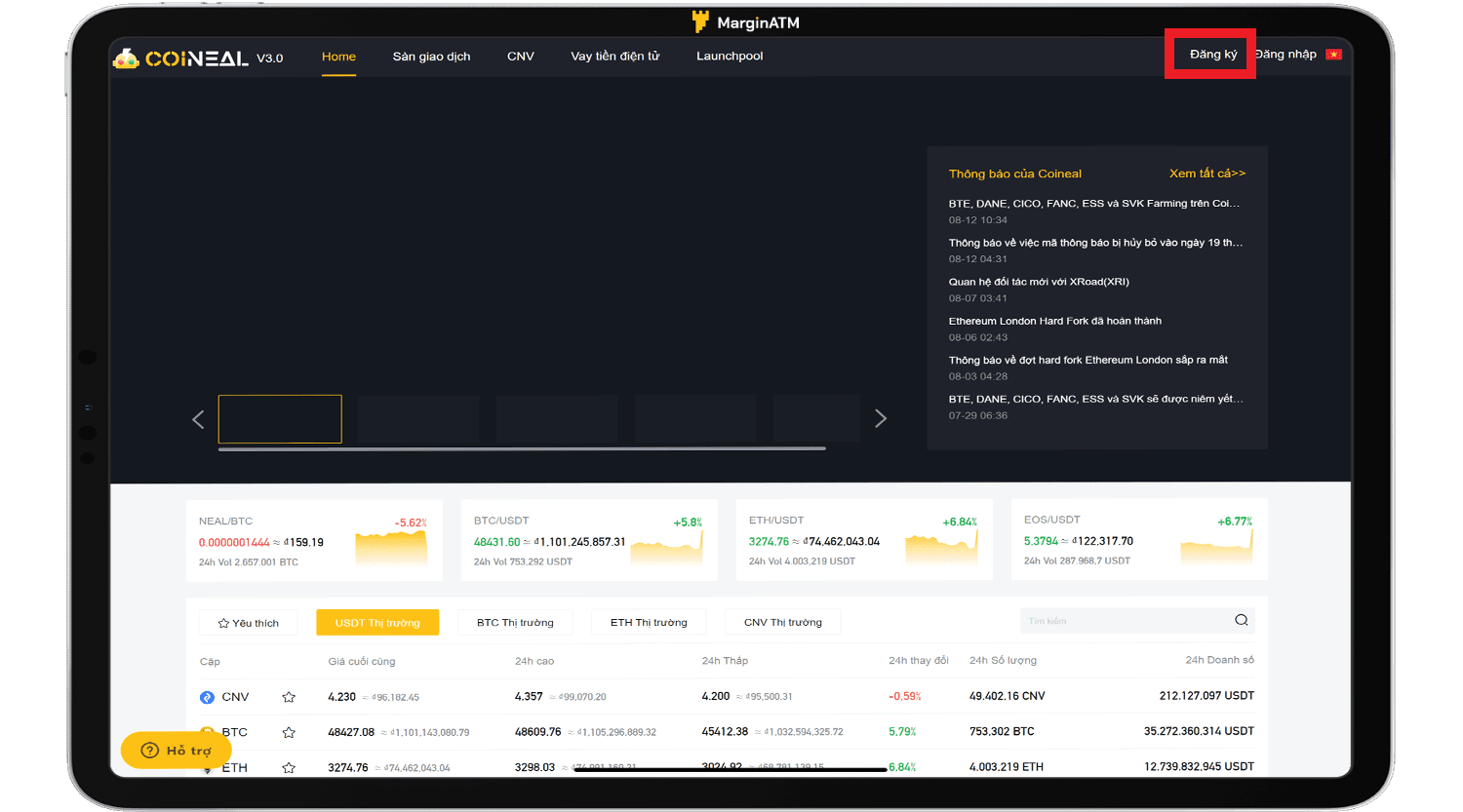Open Sàn giao dịch menu
Image resolution: width=1463 pixels, height=812 pixels.
(431, 57)
